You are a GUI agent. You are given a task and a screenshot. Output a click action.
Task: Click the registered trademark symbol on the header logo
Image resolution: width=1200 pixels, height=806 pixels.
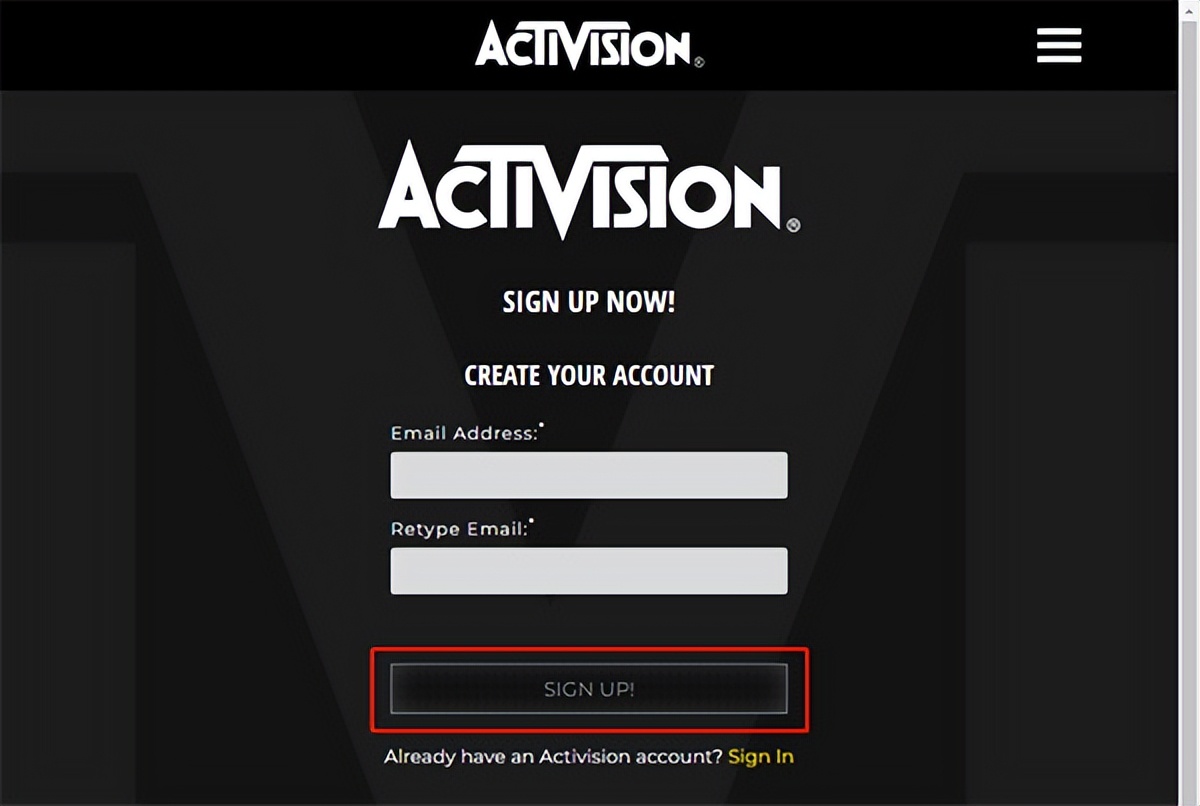coord(699,62)
